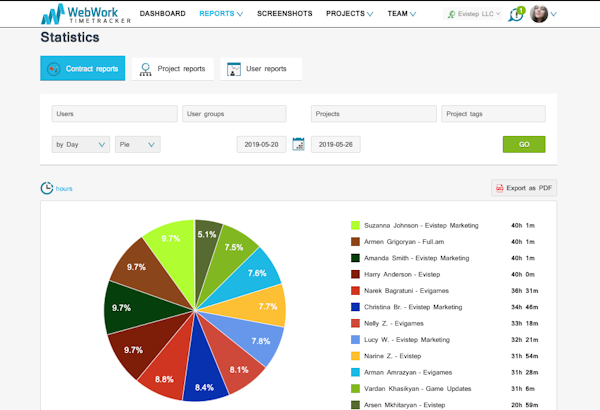Select 'Arman Amrazyan - Evigames' legend entry

coord(408,372)
